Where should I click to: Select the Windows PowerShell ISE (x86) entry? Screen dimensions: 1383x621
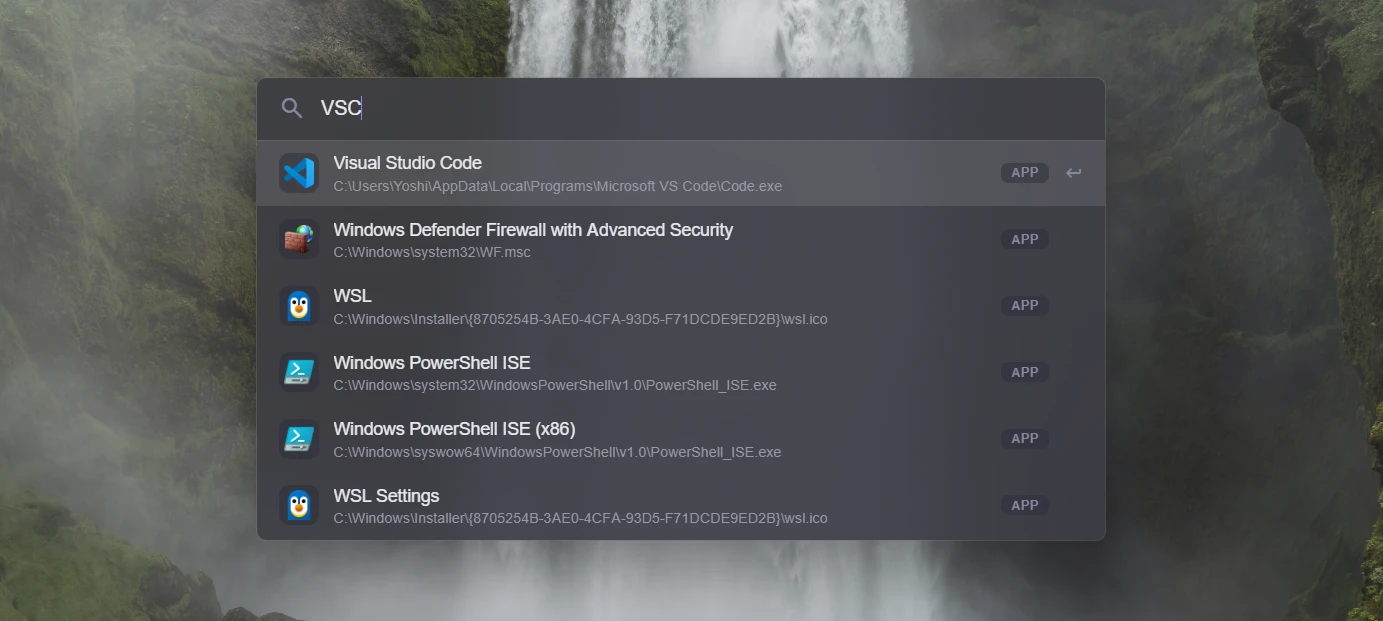(681, 439)
